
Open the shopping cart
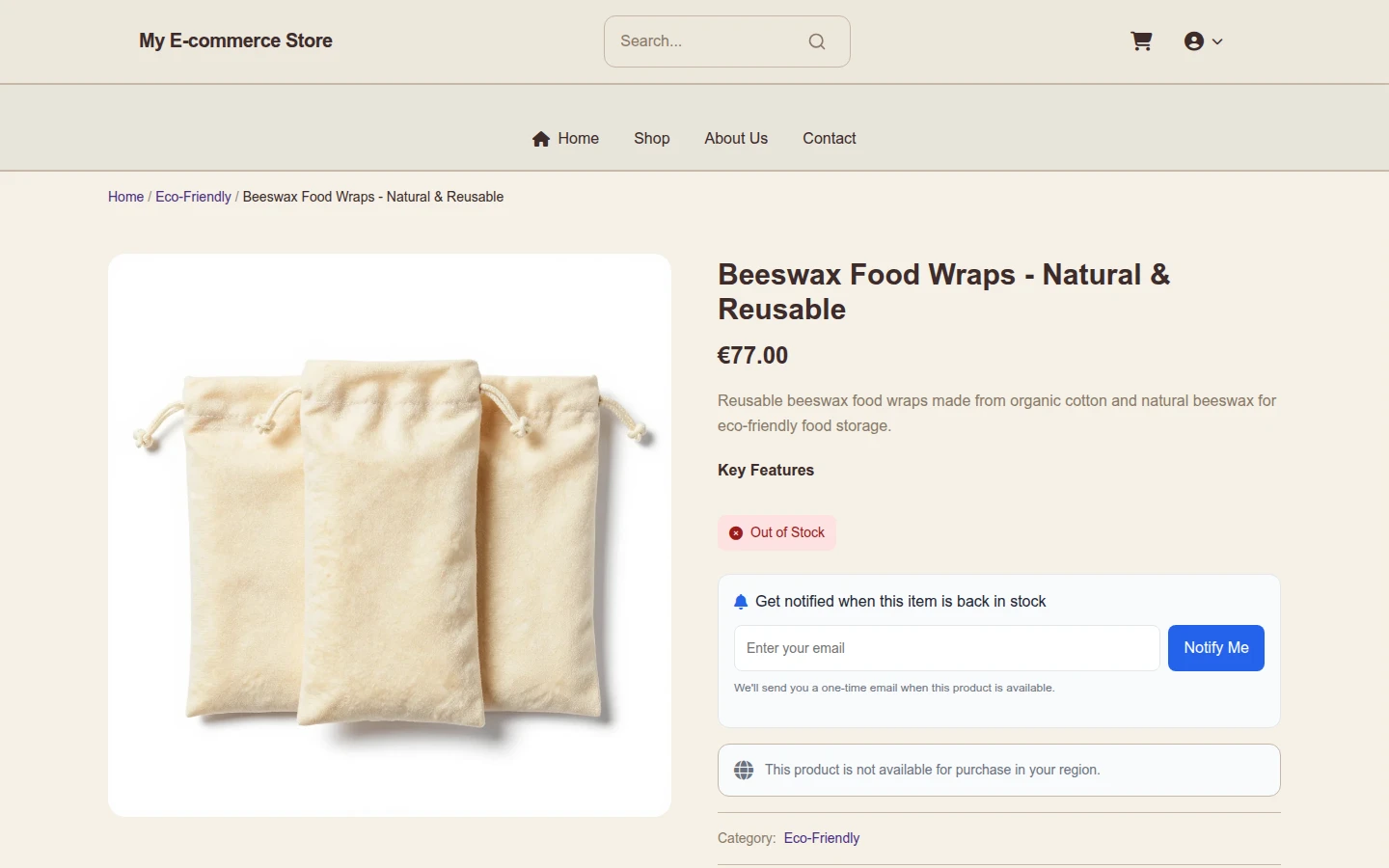click(1141, 41)
